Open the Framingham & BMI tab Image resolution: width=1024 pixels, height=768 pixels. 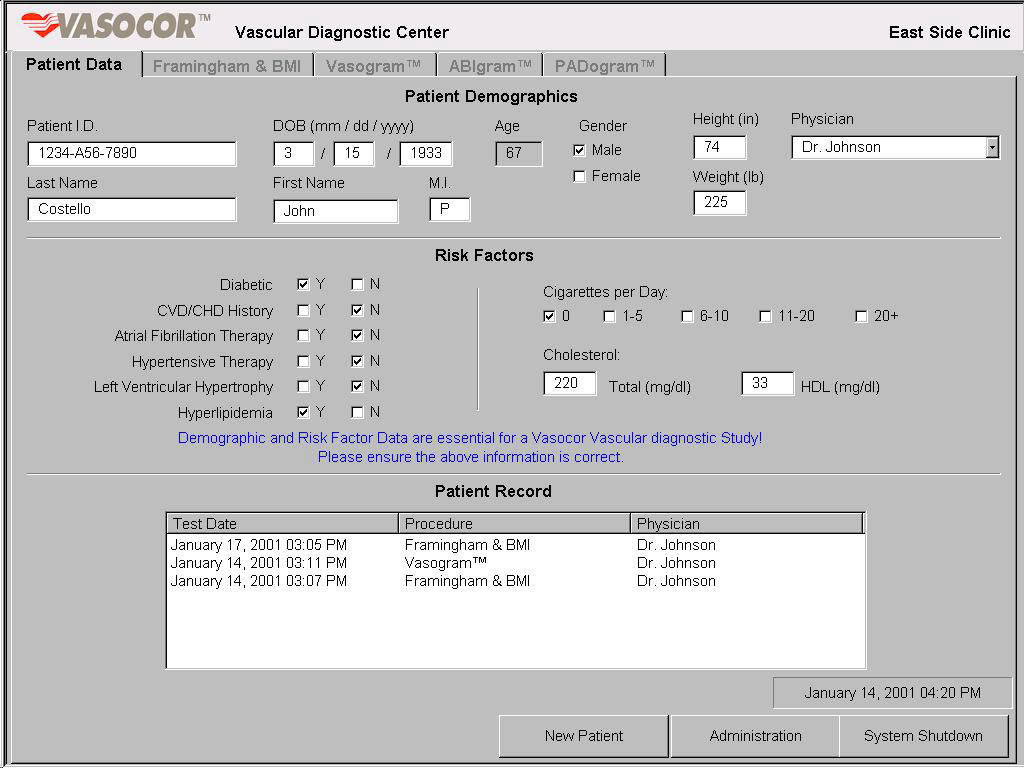(227, 66)
